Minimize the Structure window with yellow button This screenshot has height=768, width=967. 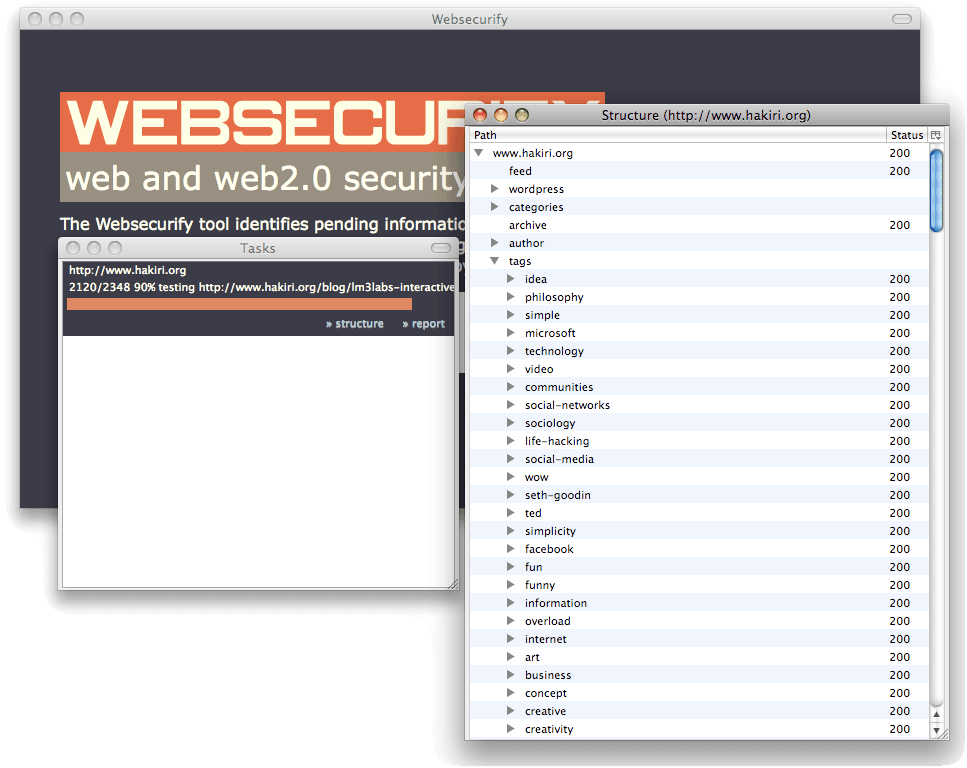[501, 115]
